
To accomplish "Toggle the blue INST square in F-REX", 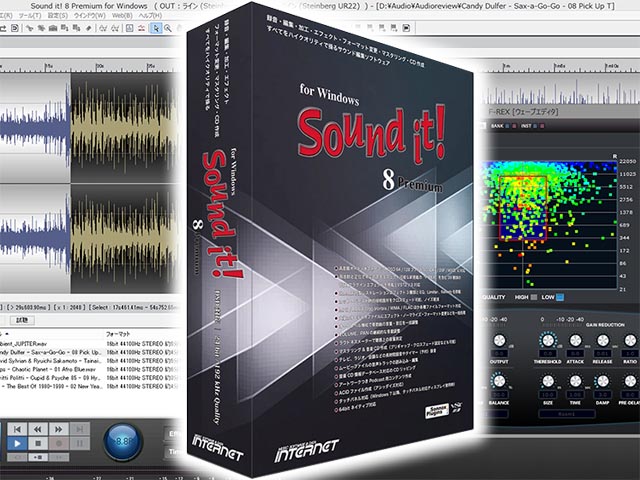I will click(x=535, y=126).
